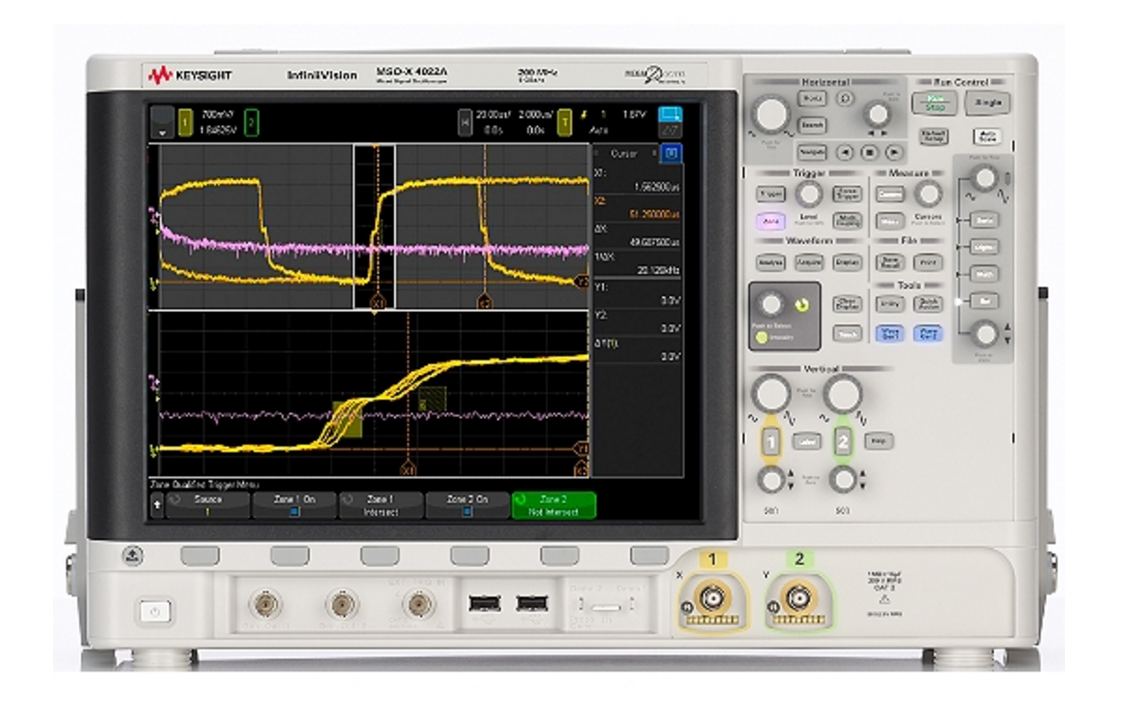1124x727 pixels.
Task: Push the Ref waveforms key
Action: (984, 301)
